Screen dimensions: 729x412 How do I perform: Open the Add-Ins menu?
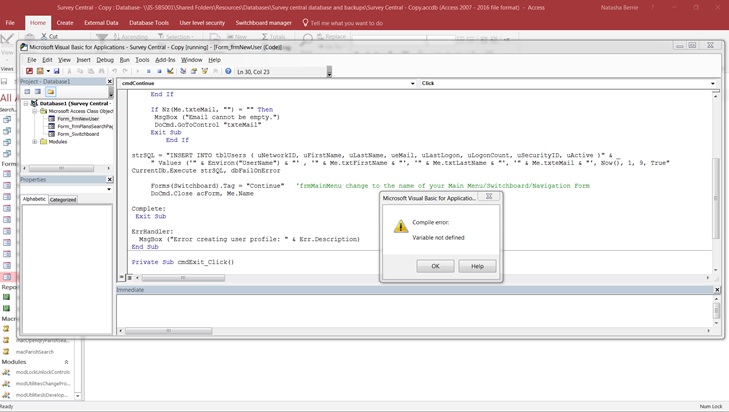[x=165, y=60]
